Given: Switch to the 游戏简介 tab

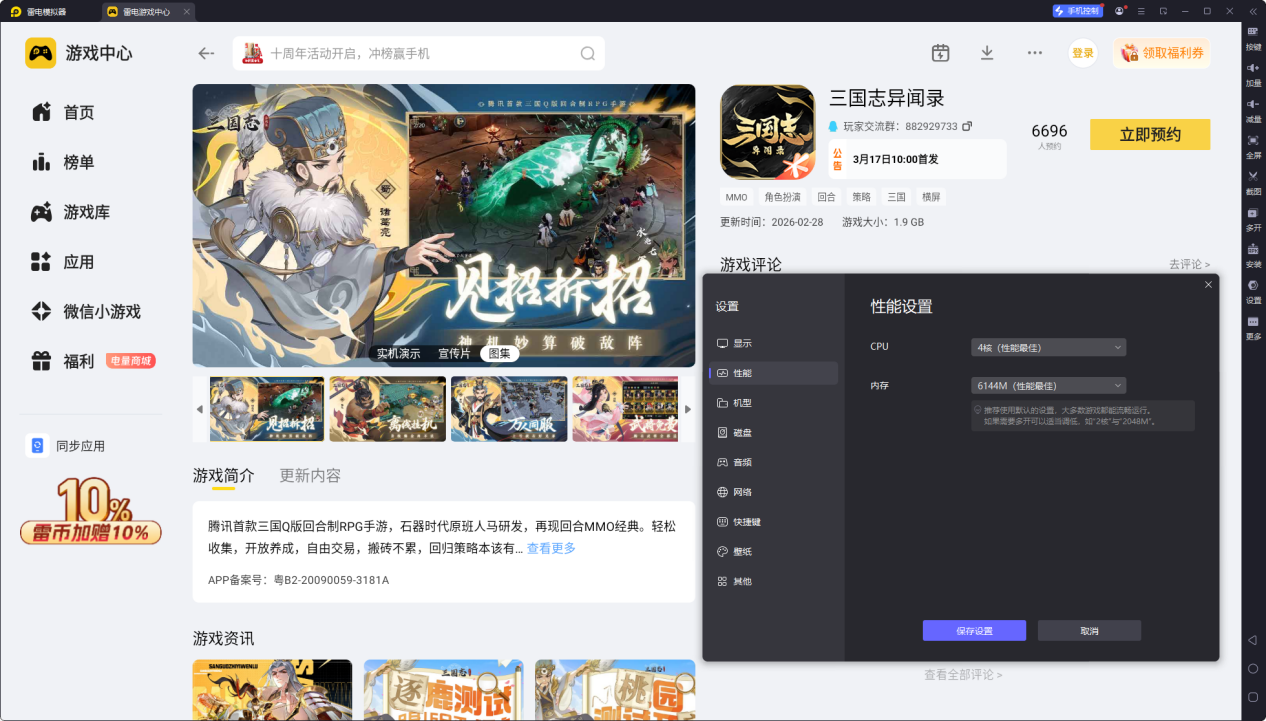Looking at the screenshot, I should pyautogui.click(x=223, y=475).
